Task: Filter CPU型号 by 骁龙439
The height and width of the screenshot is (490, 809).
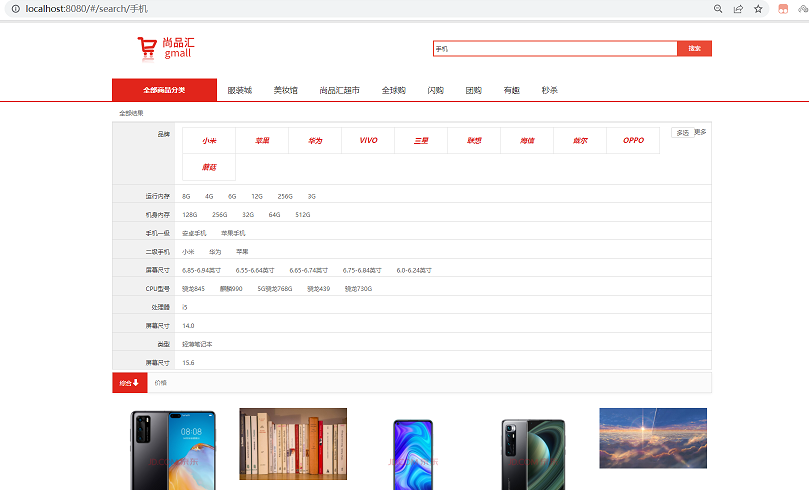Action: (x=318, y=289)
